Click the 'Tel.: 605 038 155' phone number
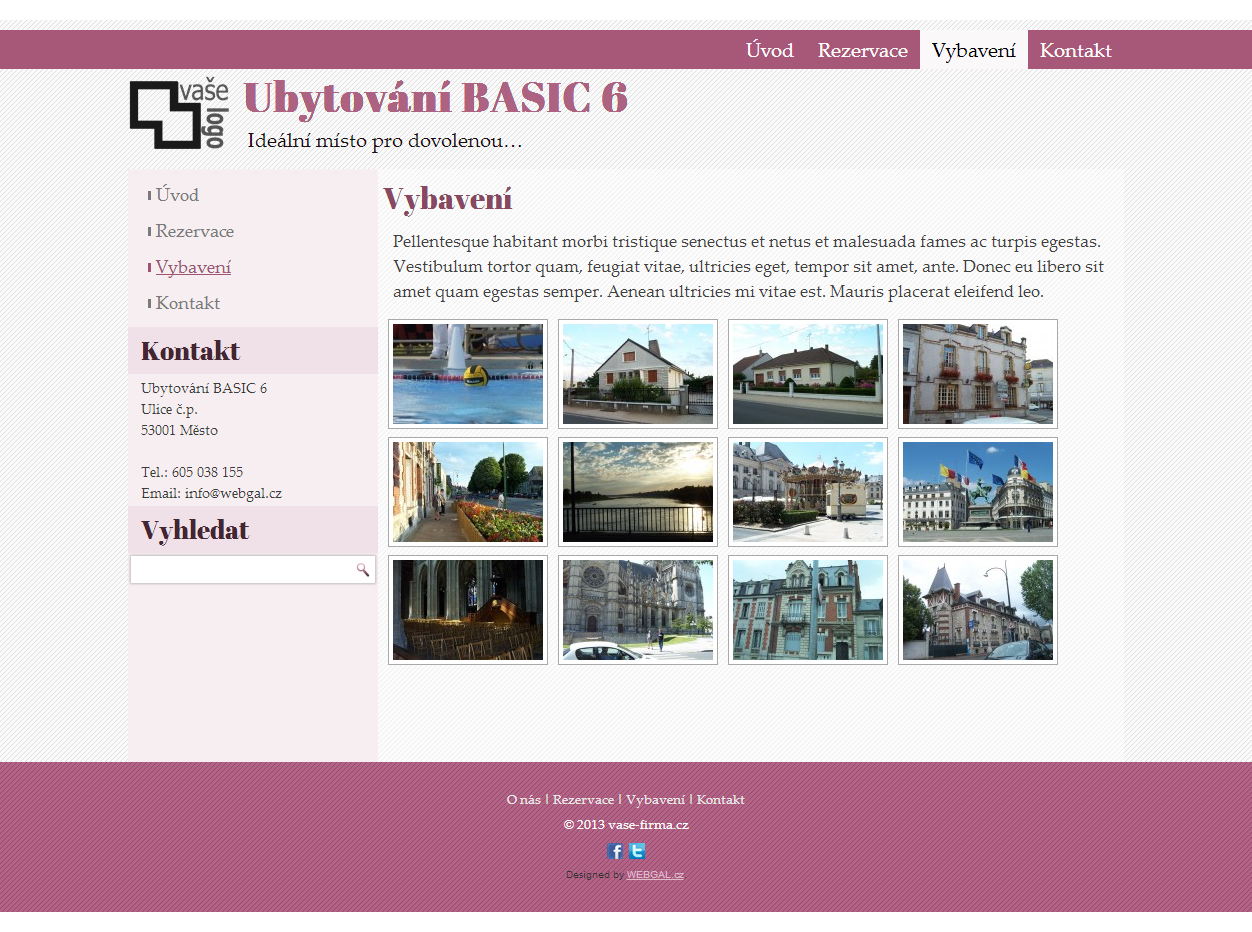Viewport: 1252px width, 932px height. (192, 472)
